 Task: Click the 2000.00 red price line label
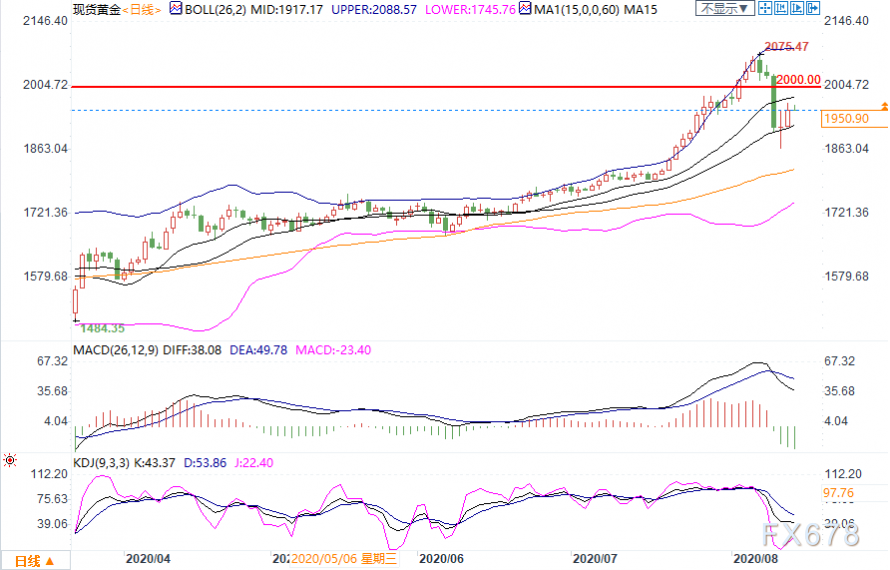[x=798, y=79]
